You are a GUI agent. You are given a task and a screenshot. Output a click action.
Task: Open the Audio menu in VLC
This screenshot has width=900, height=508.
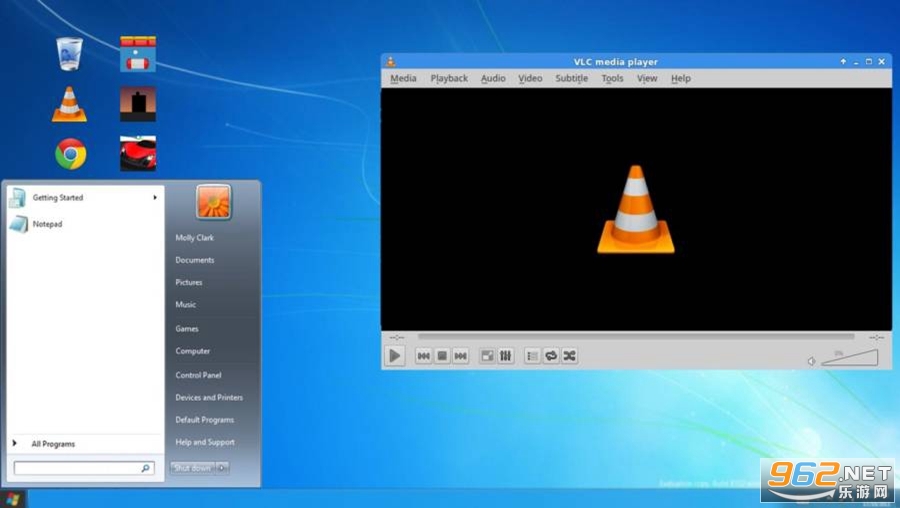[x=493, y=79]
